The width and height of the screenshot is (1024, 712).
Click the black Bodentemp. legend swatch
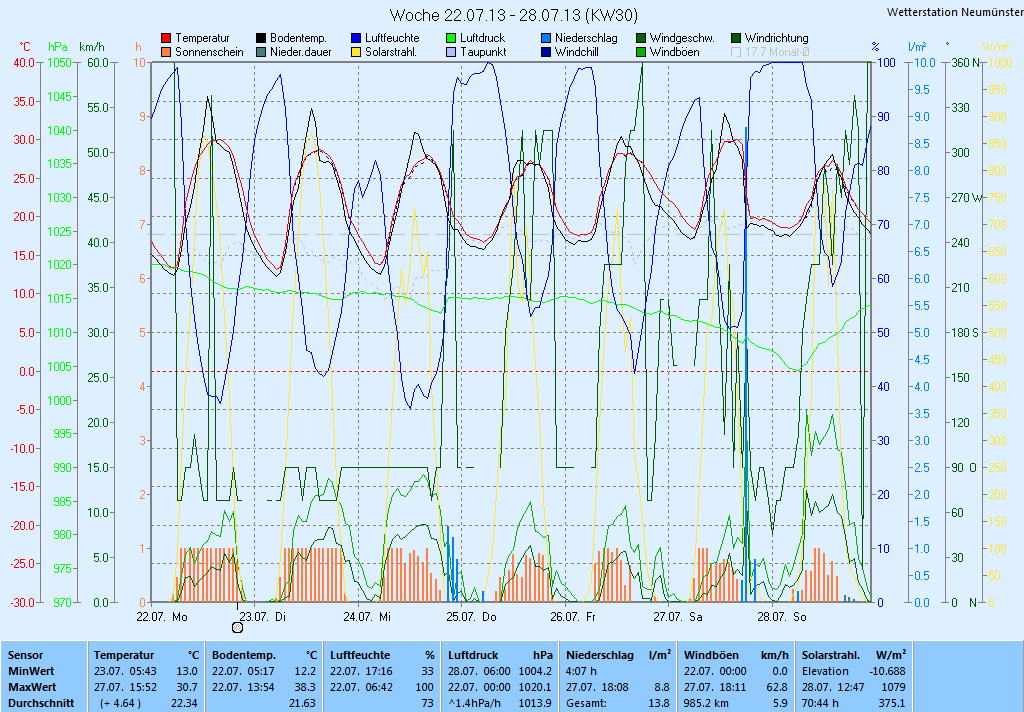coord(261,39)
